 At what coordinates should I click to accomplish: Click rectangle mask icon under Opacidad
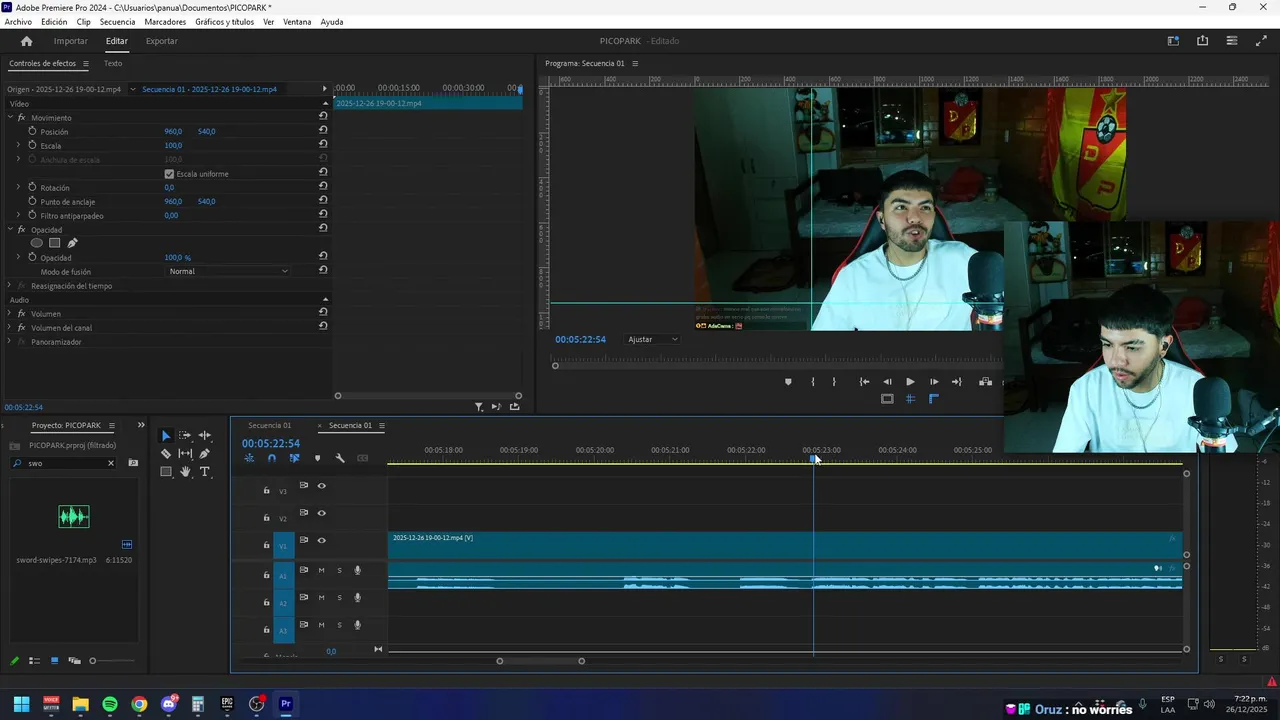55,243
